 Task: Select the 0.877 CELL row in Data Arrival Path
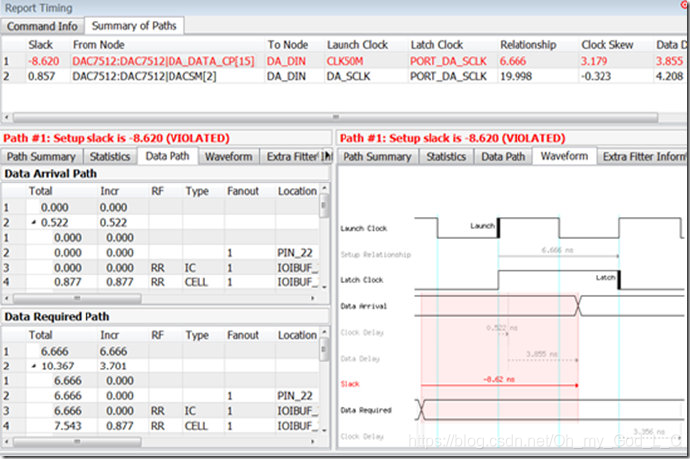click(x=160, y=282)
